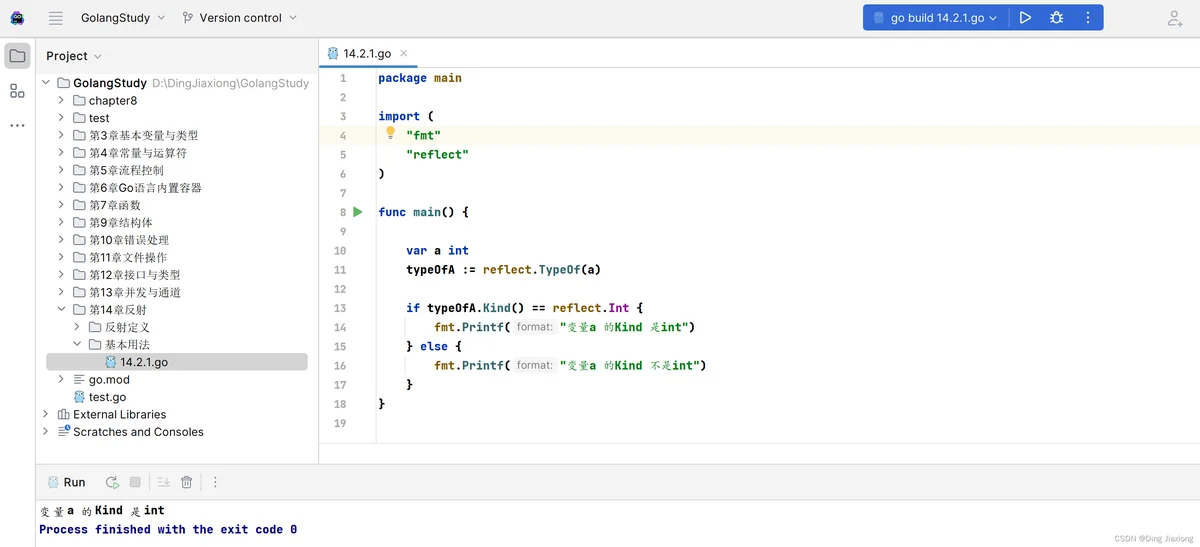This screenshot has height=547, width=1200.
Task: Expand the 第3章基本变量与类型 folder
Action: click(61, 135)
